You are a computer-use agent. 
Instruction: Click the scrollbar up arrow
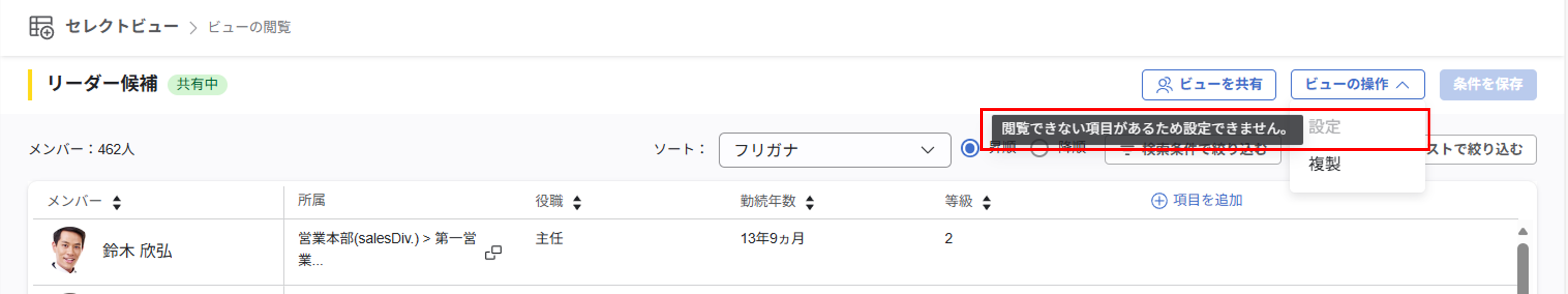click(1522, 231)
